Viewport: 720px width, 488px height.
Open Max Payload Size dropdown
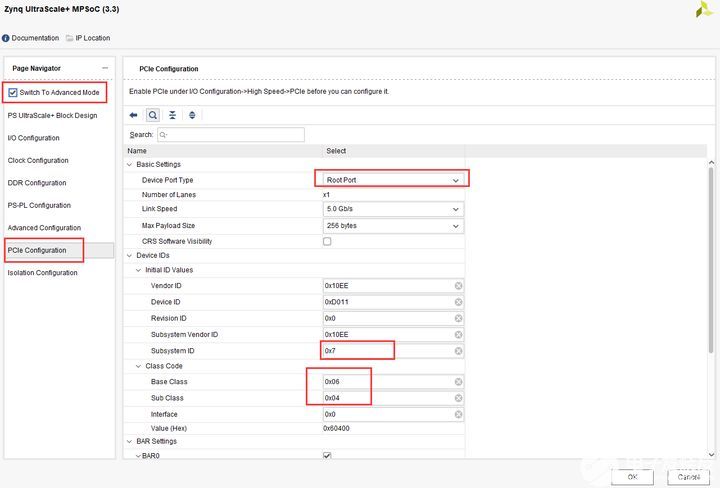(393, 226)
